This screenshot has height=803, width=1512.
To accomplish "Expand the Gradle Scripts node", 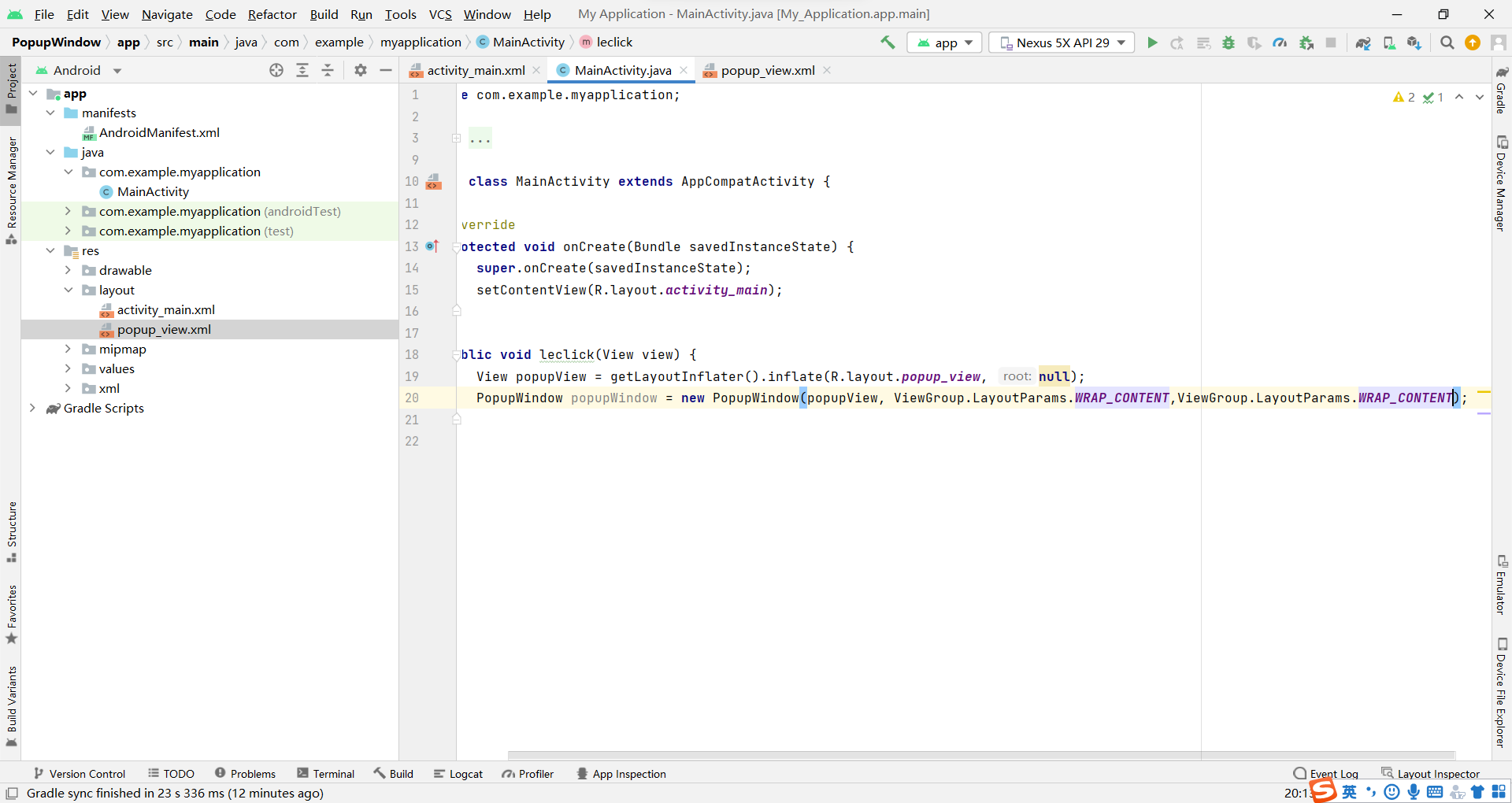I will click(32, 409).
